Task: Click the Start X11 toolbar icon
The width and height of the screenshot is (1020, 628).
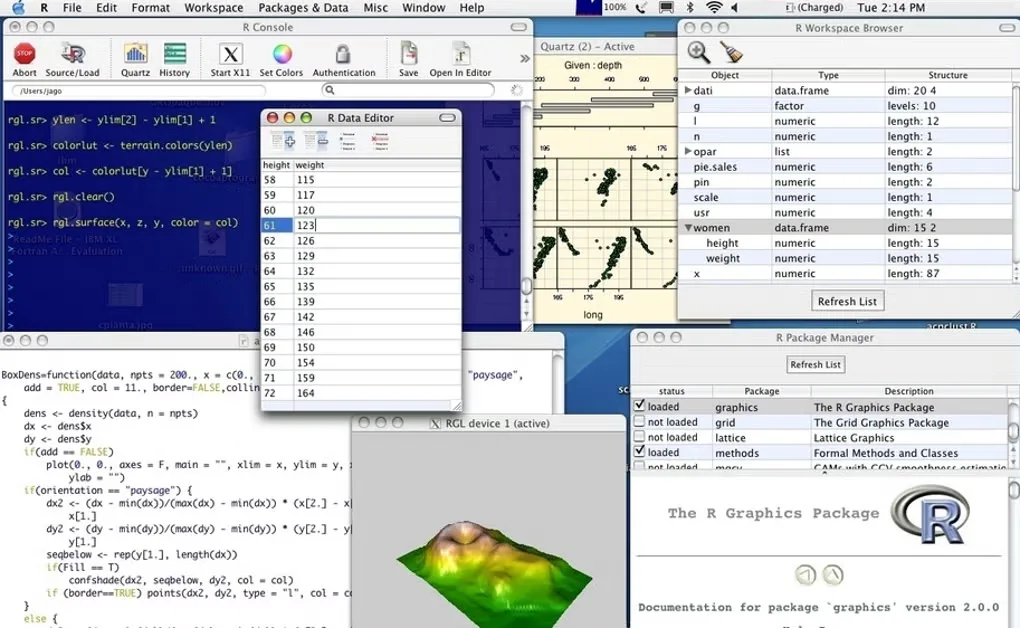Action: coord(230,53)
